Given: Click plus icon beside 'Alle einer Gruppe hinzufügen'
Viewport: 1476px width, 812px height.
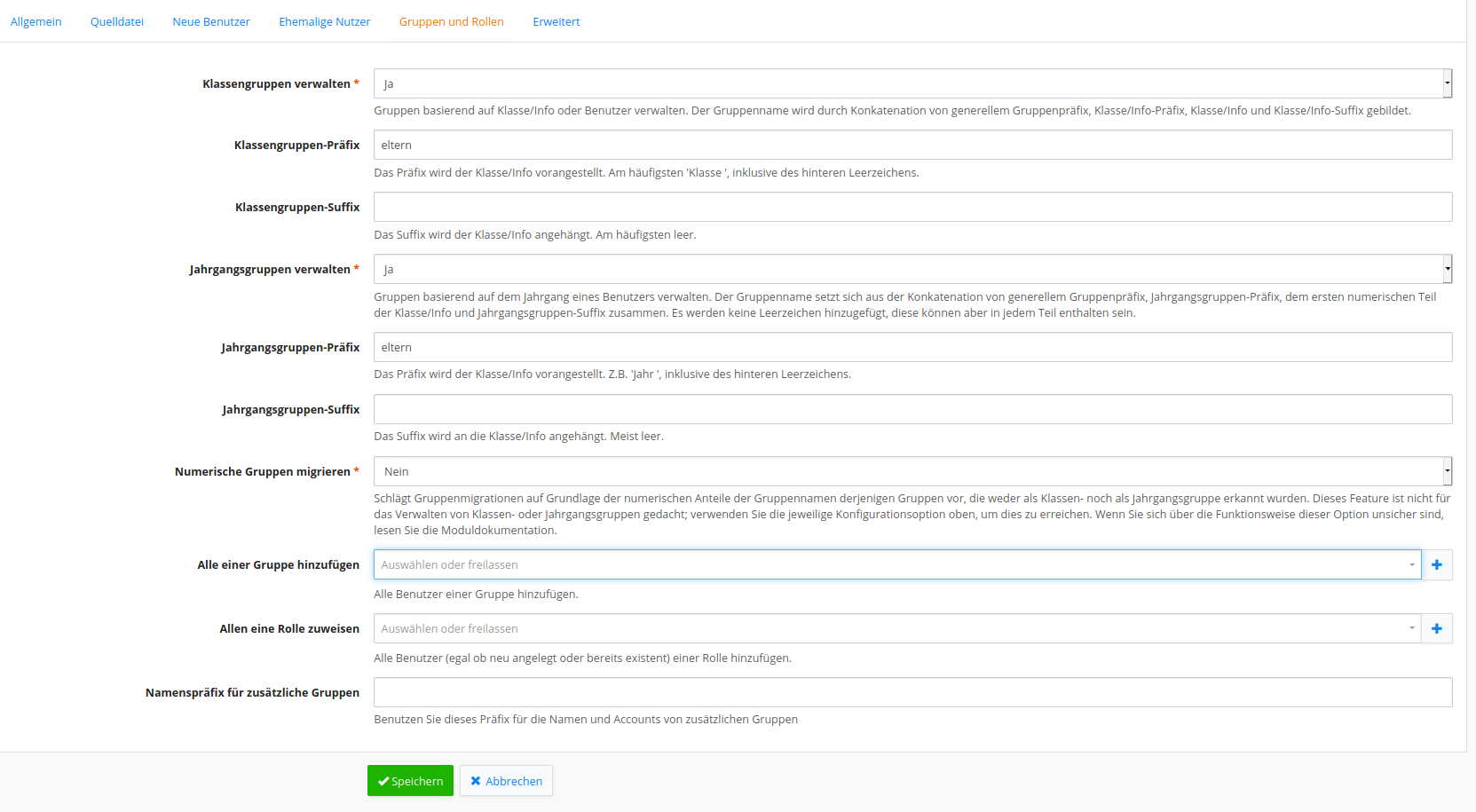Looking at the screenshot, I should (x=1436, y=565).
